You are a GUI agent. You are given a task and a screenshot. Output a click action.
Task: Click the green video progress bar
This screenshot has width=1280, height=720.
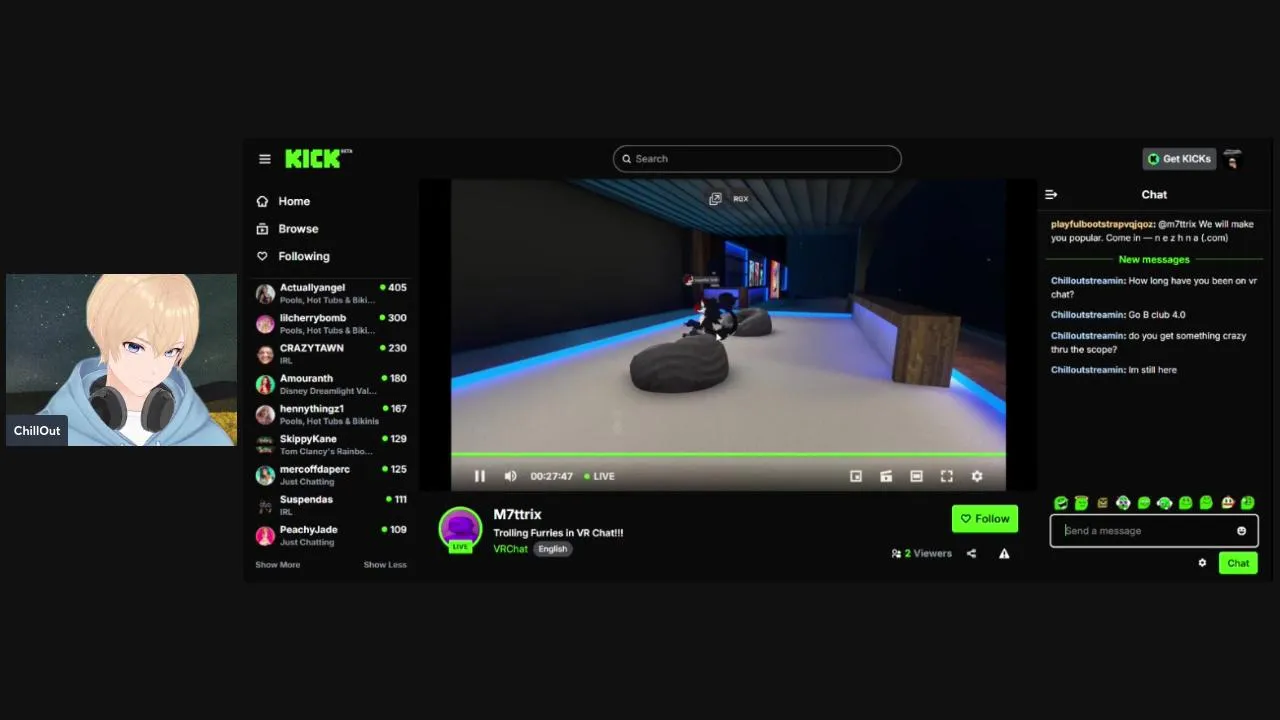point(728,455)
